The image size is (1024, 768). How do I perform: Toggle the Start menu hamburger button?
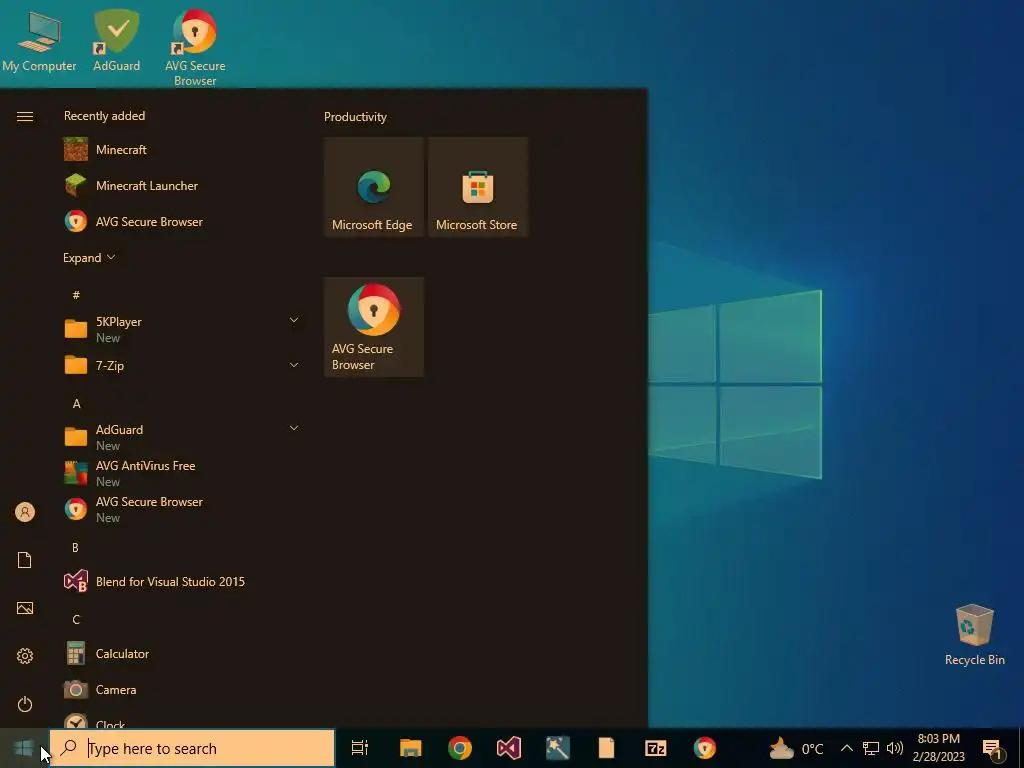pos(25,116)
